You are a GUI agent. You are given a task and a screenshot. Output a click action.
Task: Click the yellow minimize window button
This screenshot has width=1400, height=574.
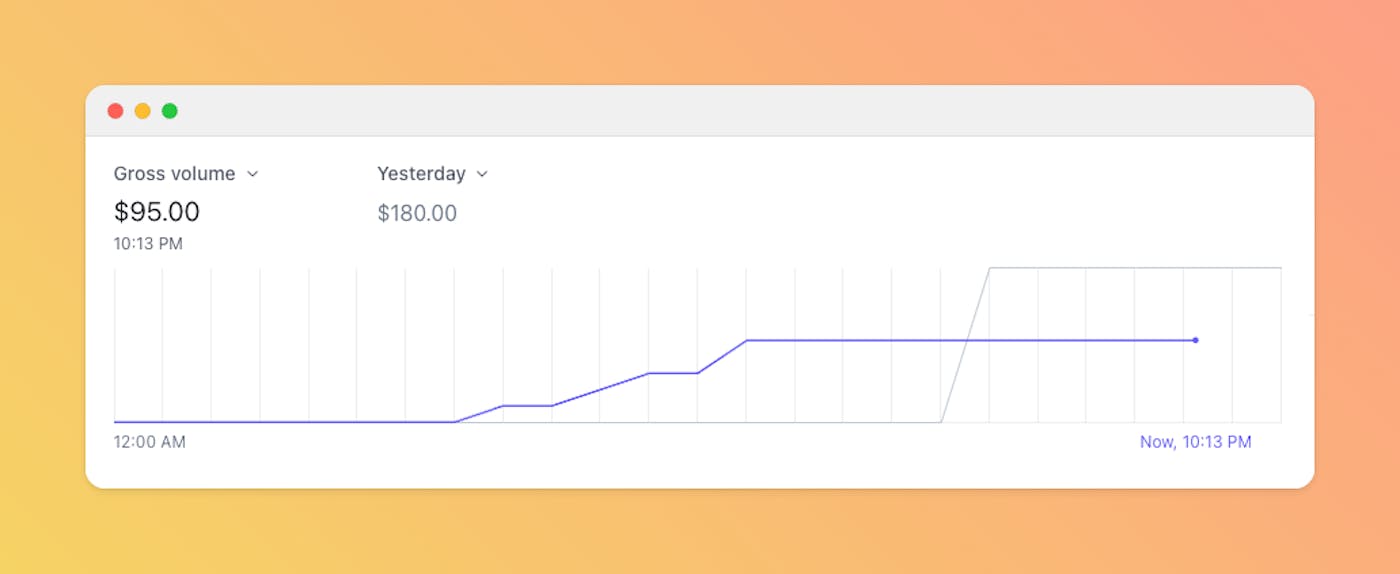tap(142, 111)
